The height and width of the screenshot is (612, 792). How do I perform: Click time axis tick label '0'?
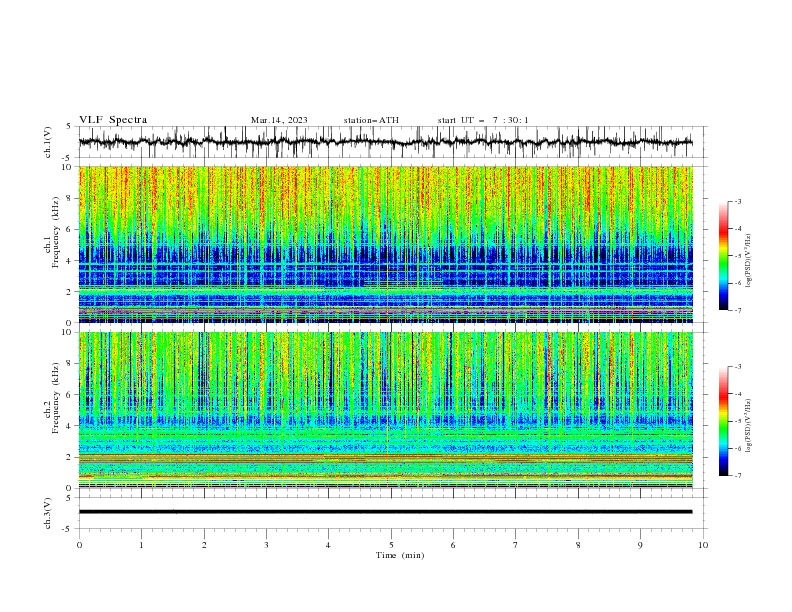(x=79, y=545)
